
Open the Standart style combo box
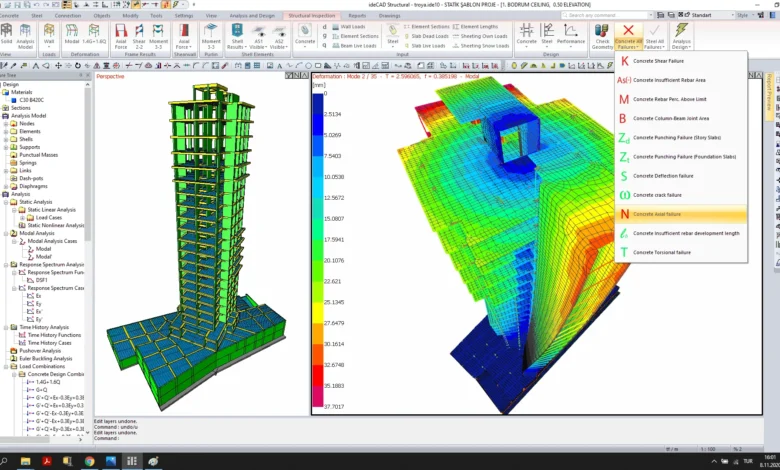point(712,15)
